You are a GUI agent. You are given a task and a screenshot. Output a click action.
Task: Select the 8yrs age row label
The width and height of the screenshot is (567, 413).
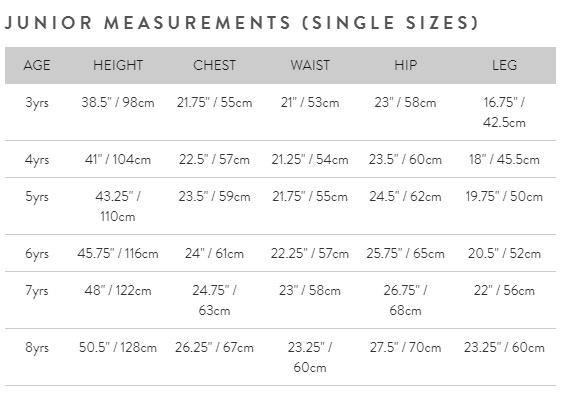[37, 348]
